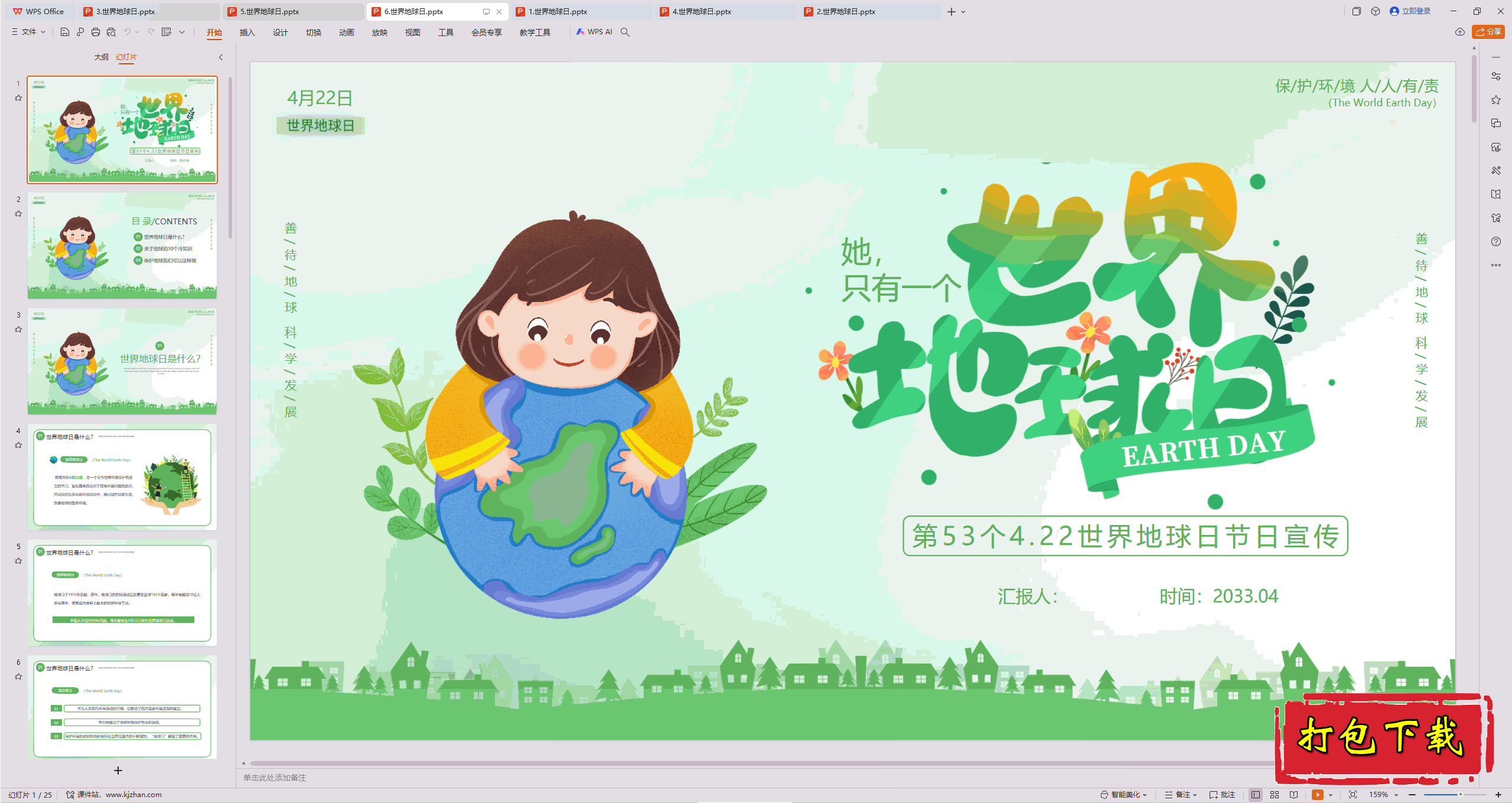
Task: Open the 插入 ribbon tab
Action: coord(247,32)
